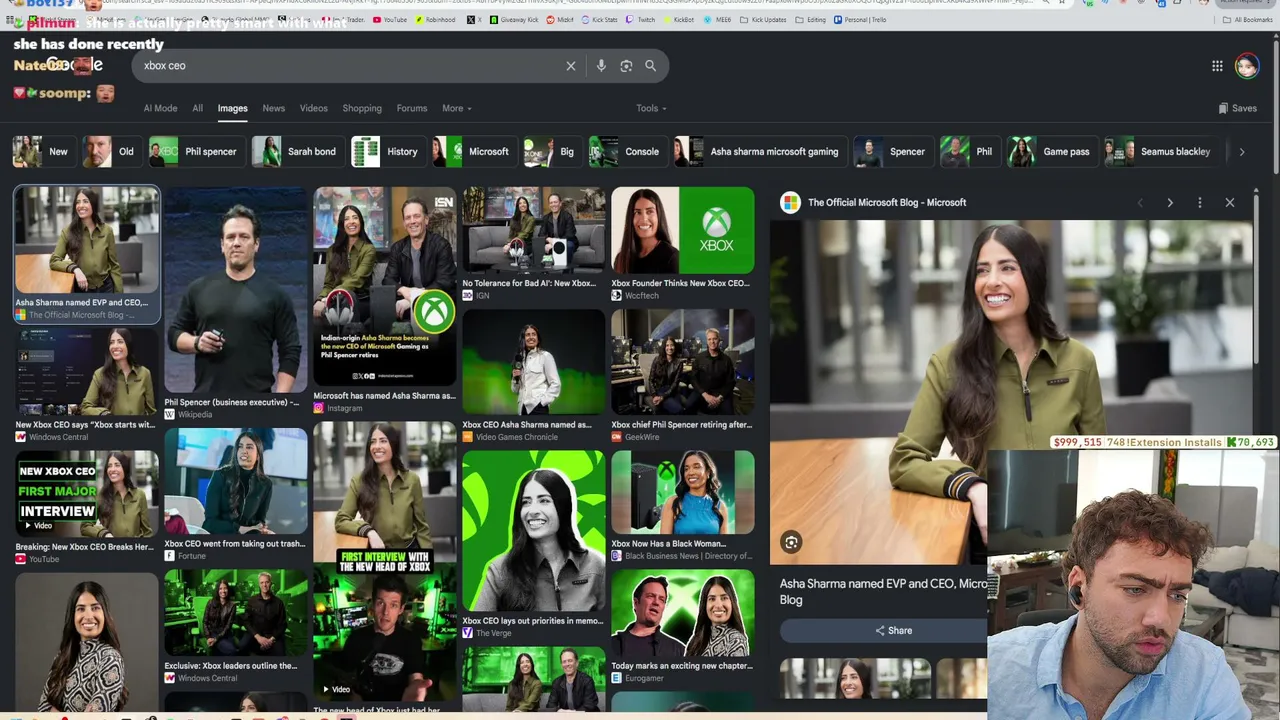
Task: Open YouTube bookmark
Action: (390, 20)
